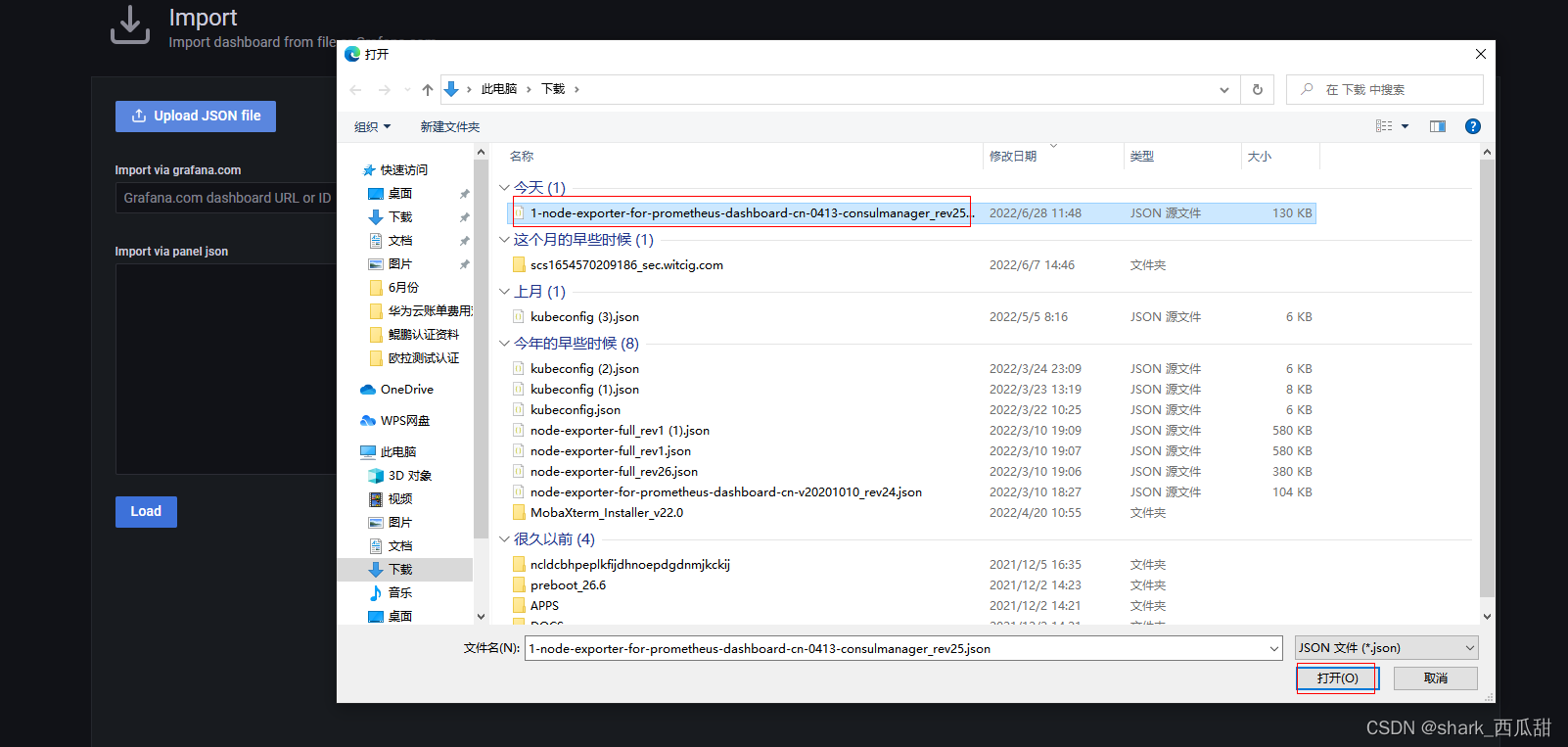Open the 文件名 dropdown arrow

click(x=1273, y=648)
